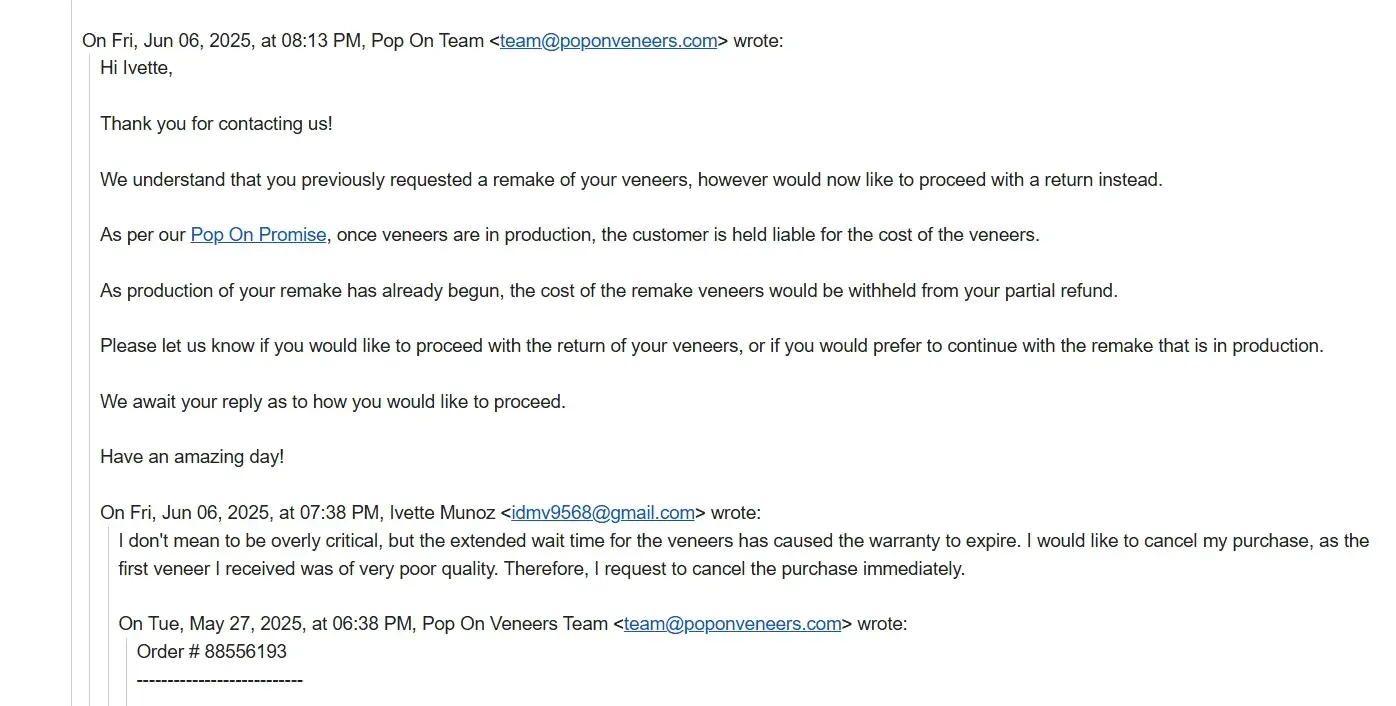Click team@poponveneers.com link in Pop On Team header
The height and width of the screenshot is (706, 1396).
click(x=608, y=41)
